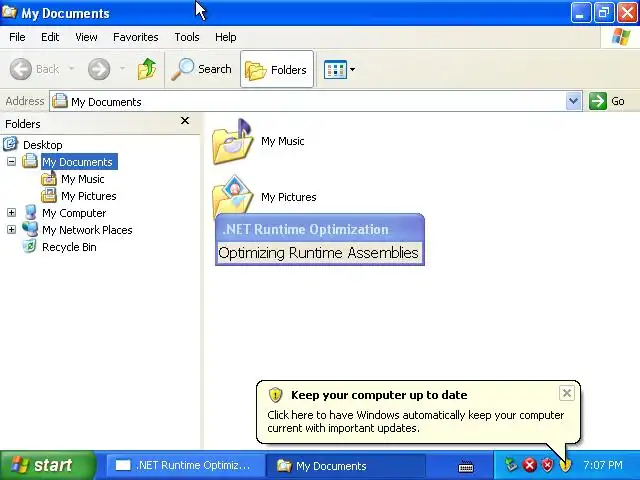Expand the Address bar dropdown
This screenshot has height=480, width=640.
[573, 101]
